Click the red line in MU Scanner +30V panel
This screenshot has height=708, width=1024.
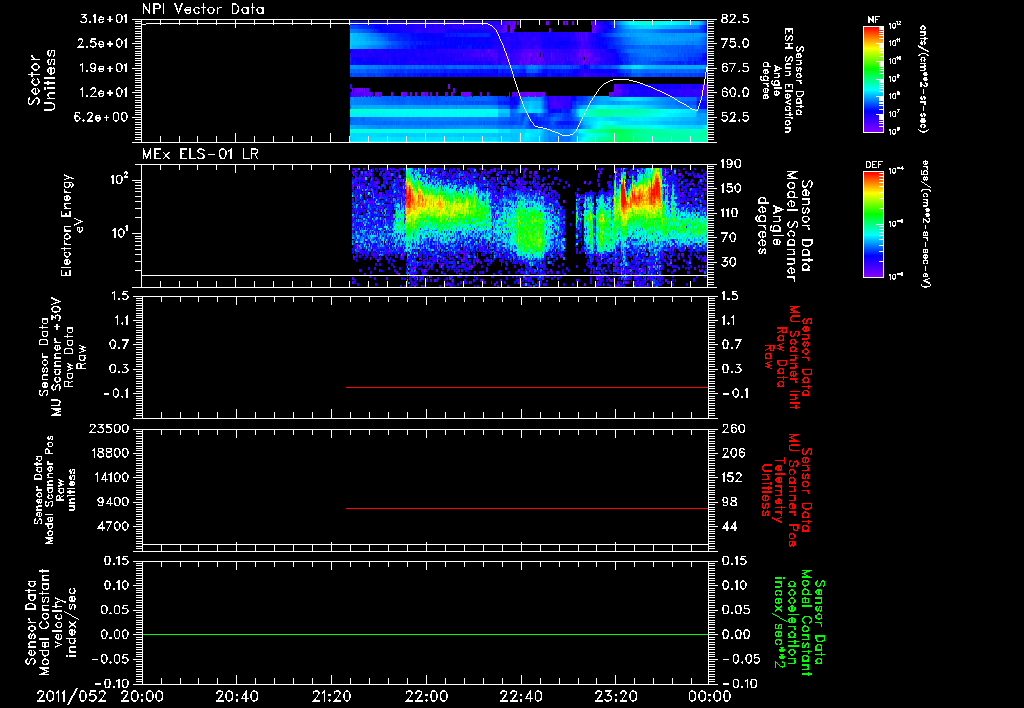527,387
